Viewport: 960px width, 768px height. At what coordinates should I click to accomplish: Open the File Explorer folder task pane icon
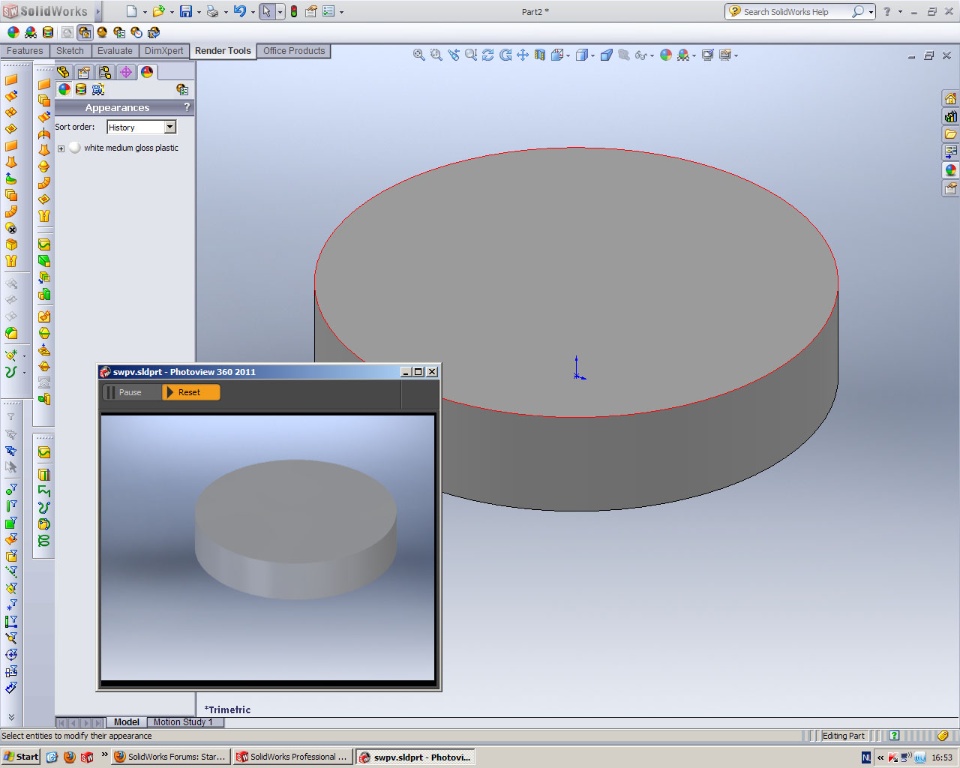point(950,134)
